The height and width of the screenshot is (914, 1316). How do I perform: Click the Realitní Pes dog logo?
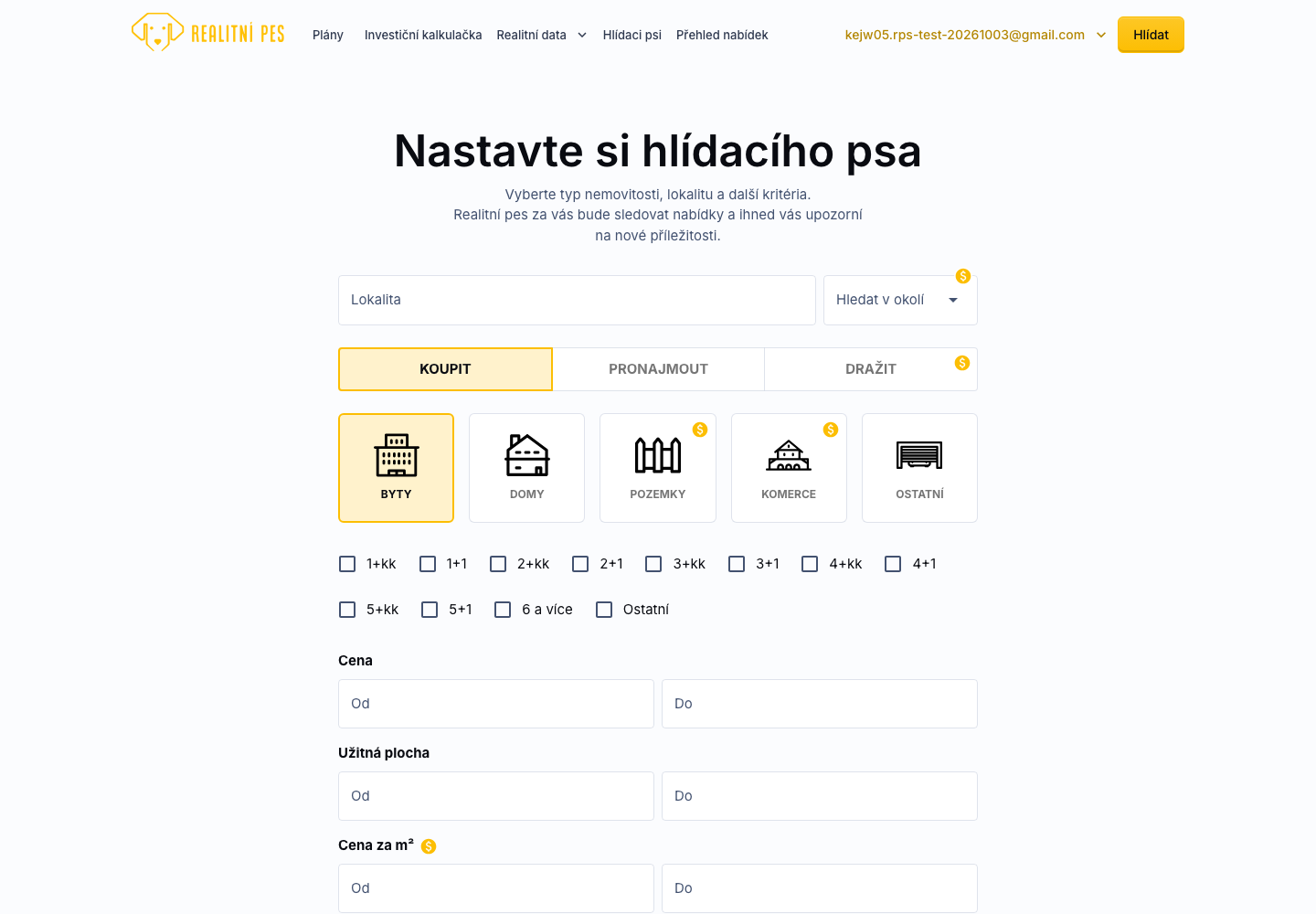(x=208, y=34)
